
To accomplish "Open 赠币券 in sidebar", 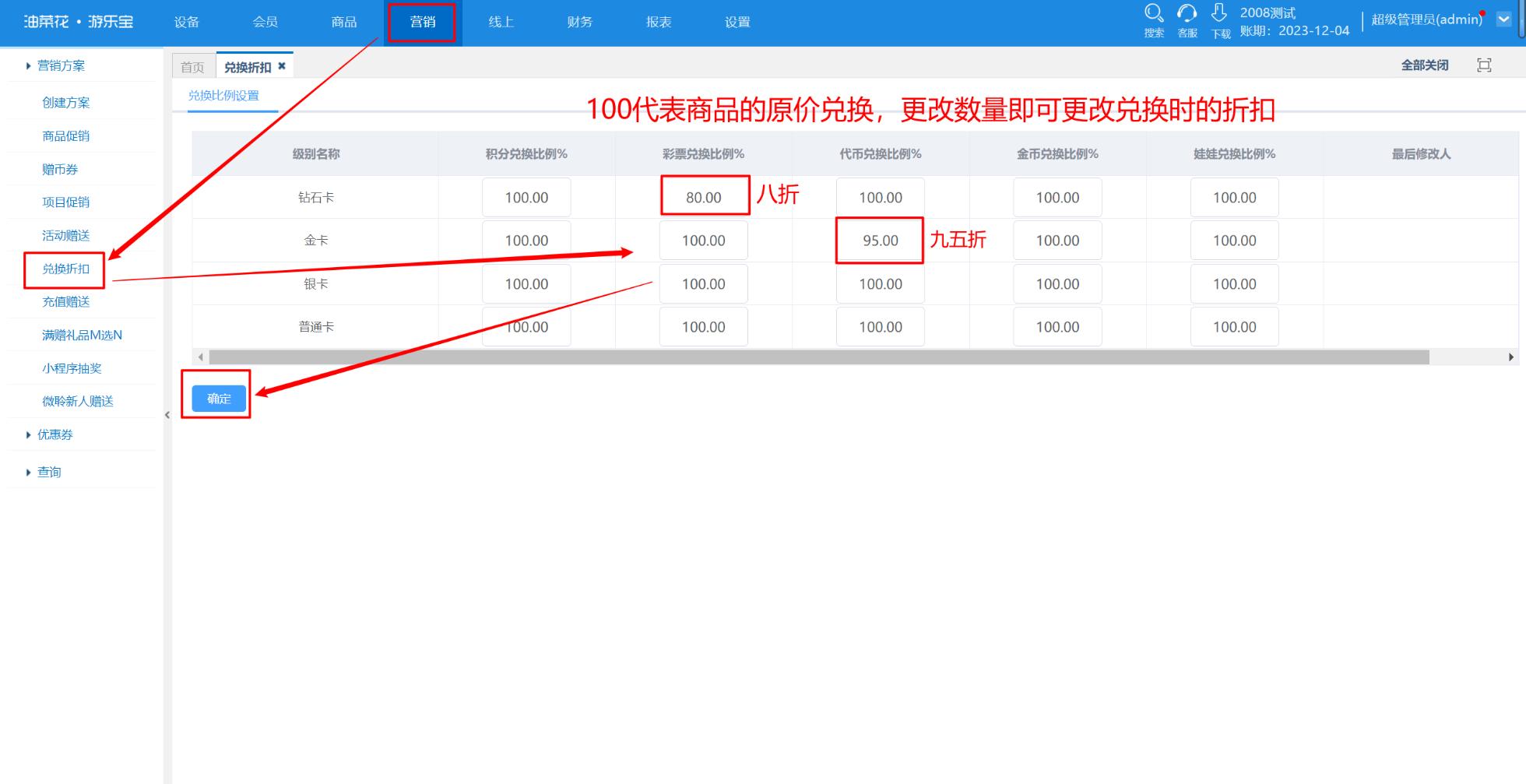I will pos(60,170).
